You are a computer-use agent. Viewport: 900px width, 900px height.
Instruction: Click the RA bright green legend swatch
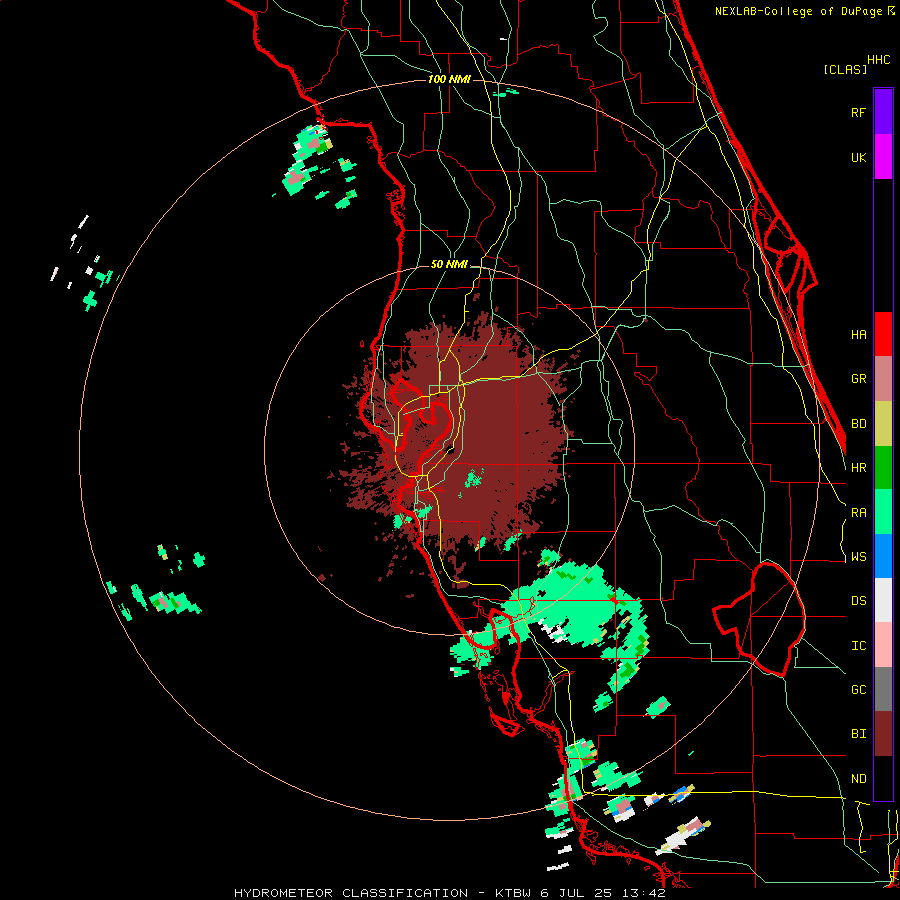click(883, 512)
